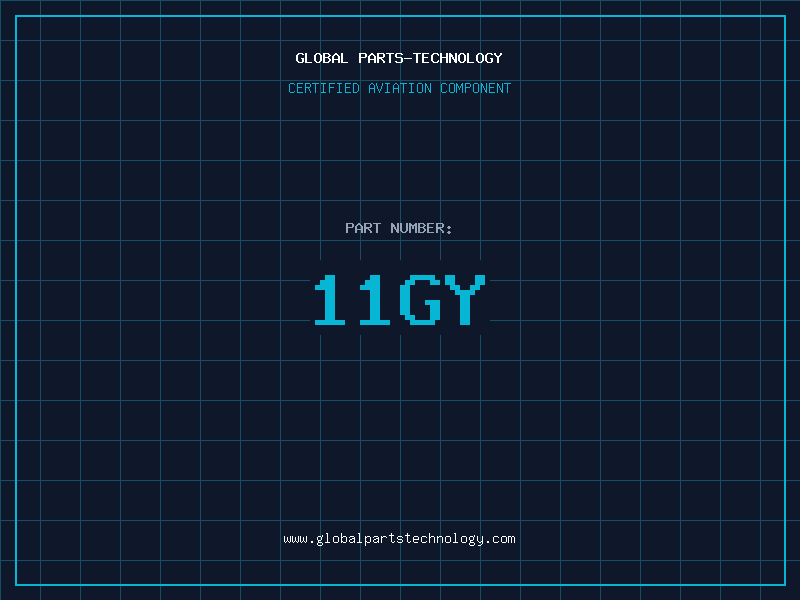
Task: Select the CERTIFIED AVIATION COMPONENT subtitle
Action: click(x=399, y=88)
